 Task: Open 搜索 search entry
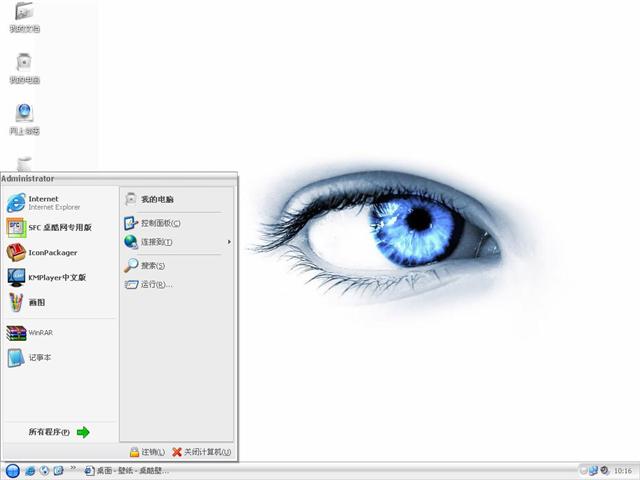point(177,266)
